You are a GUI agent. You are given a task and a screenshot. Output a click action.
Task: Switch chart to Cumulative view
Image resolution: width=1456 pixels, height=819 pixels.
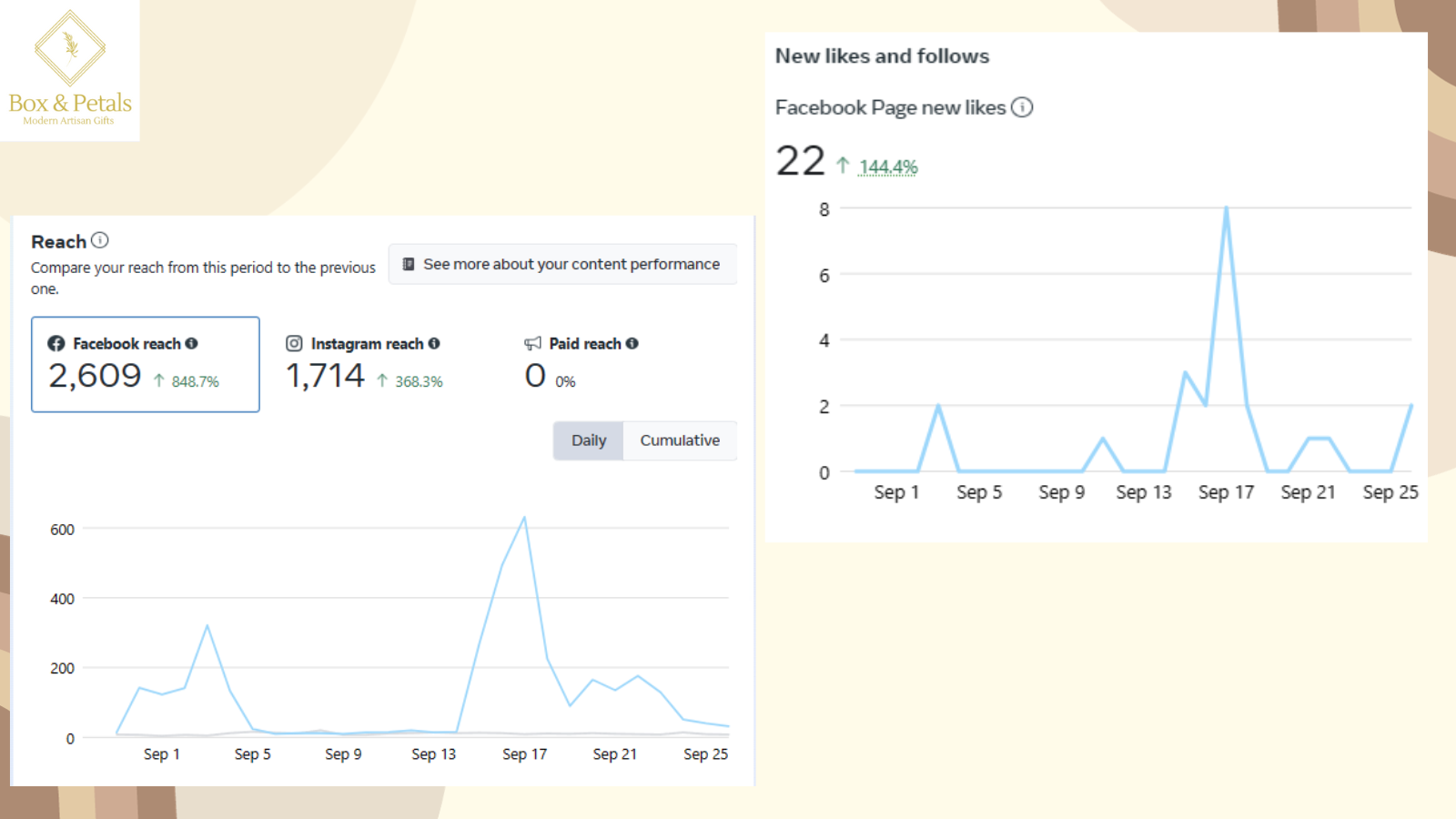[680, 440]
